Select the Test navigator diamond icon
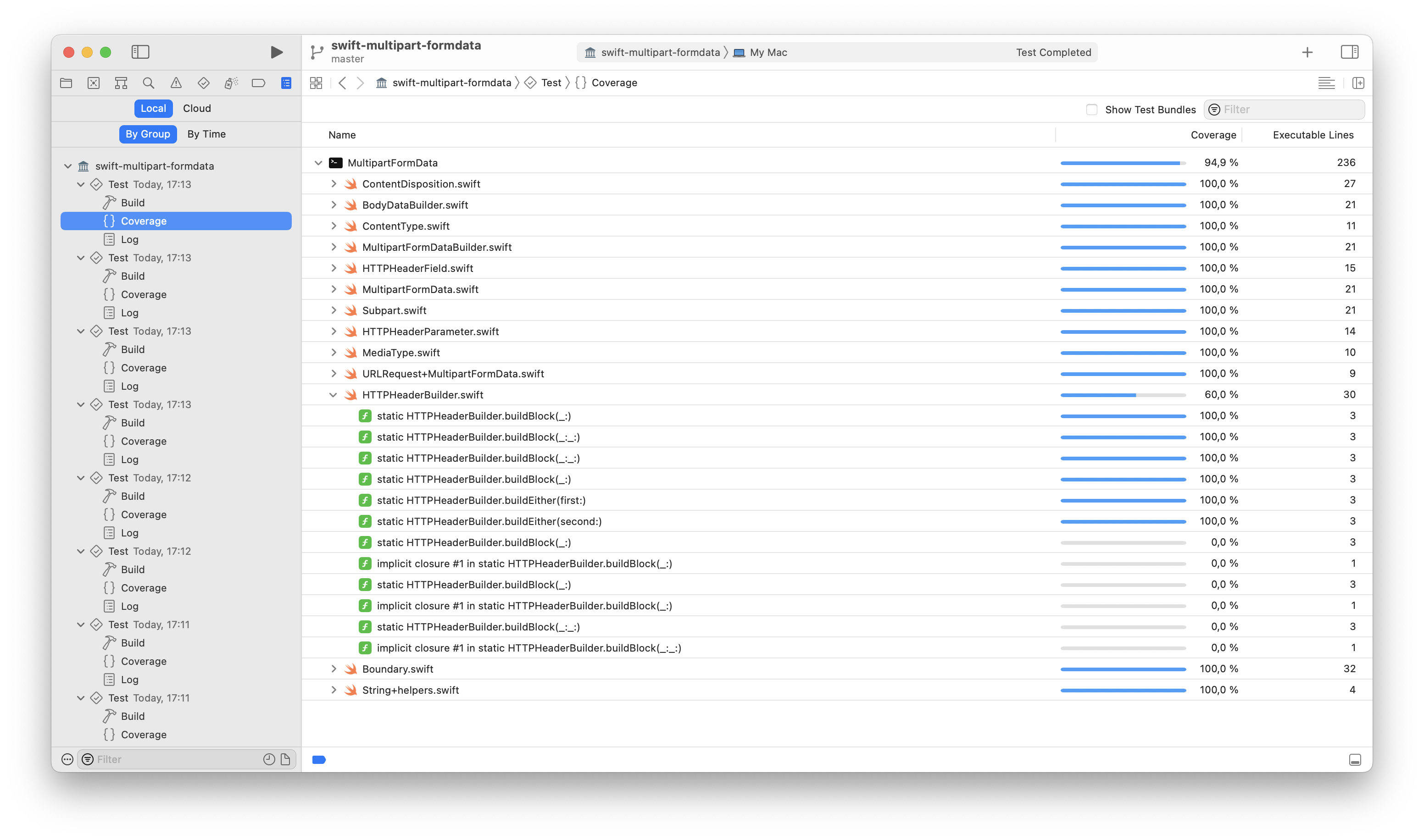The width and height of the screenshot is (1424, 840). pos(203,83)
